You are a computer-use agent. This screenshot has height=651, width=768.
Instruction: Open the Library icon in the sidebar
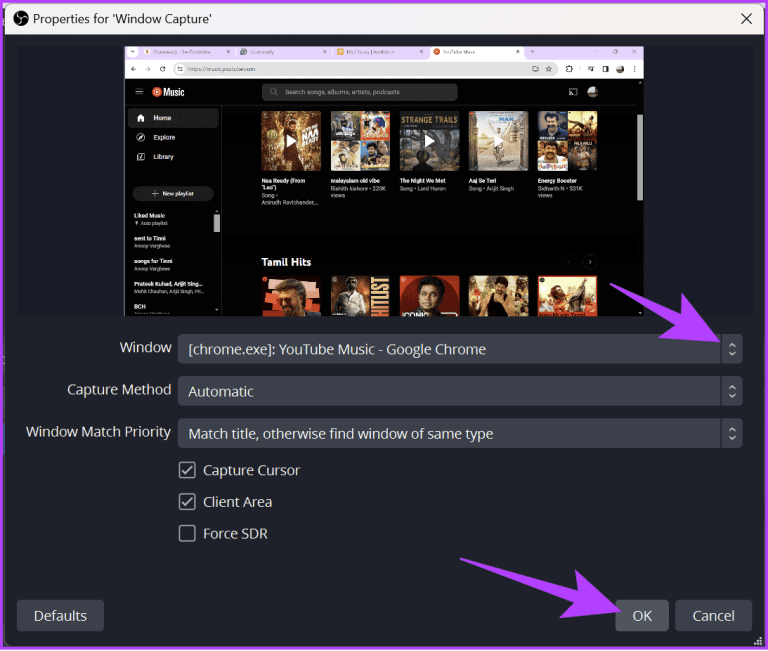(141, 157)
